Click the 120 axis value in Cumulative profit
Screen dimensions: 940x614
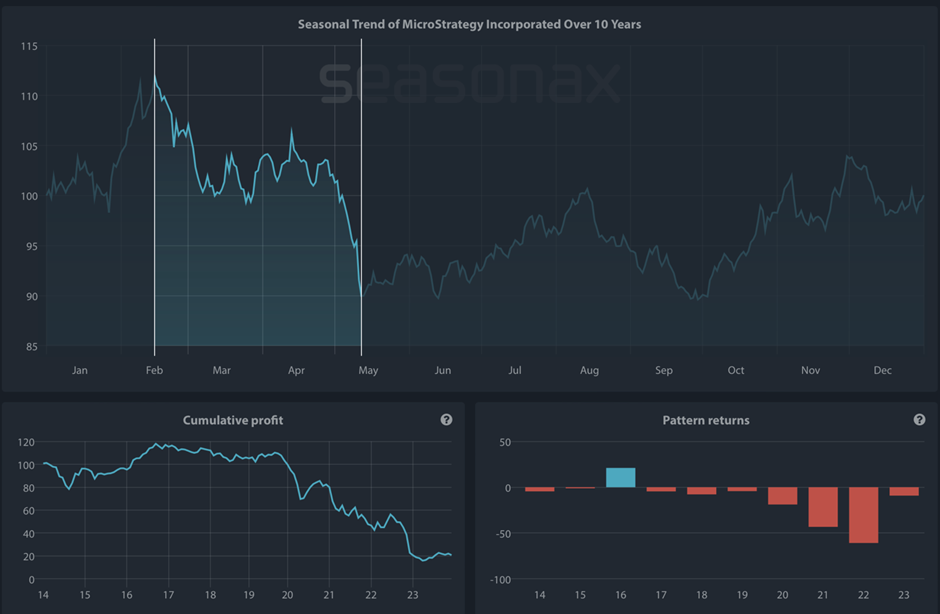point(26,443)
